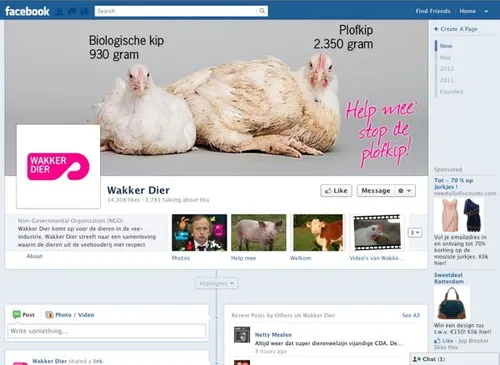Open the Help mee pig thumbnail
This screenshot has width=500, height=365.
[259, 233]
